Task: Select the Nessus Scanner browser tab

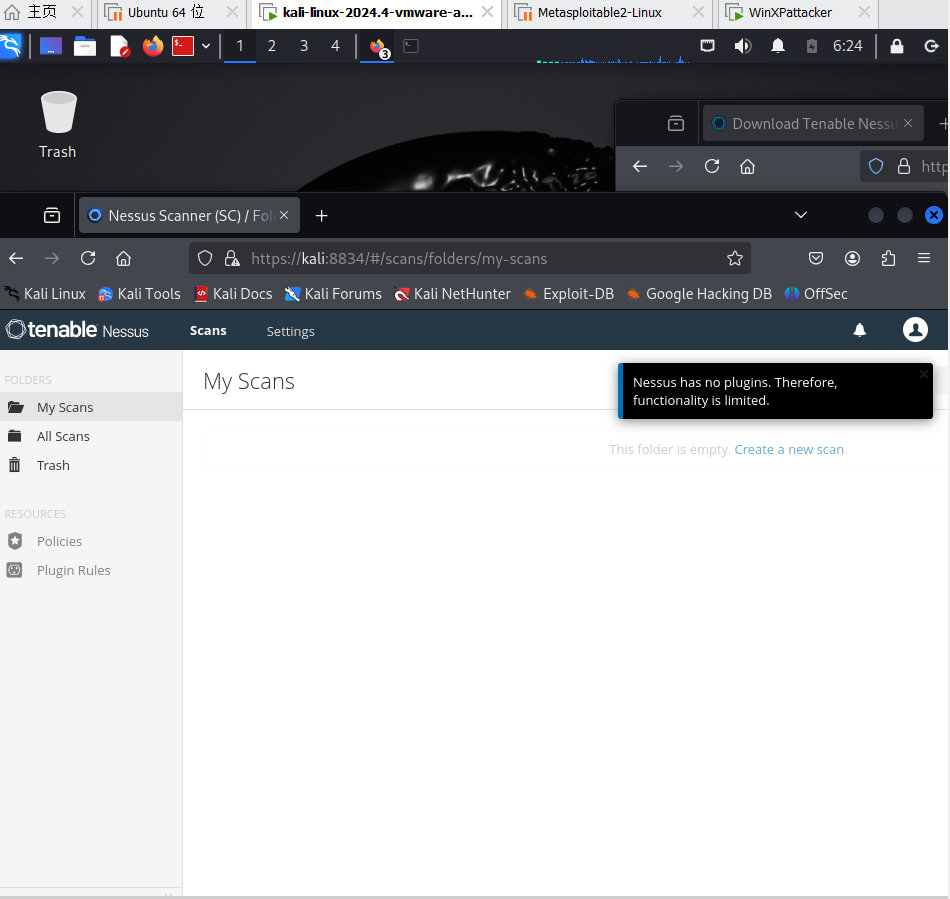Action: point(188,216)
